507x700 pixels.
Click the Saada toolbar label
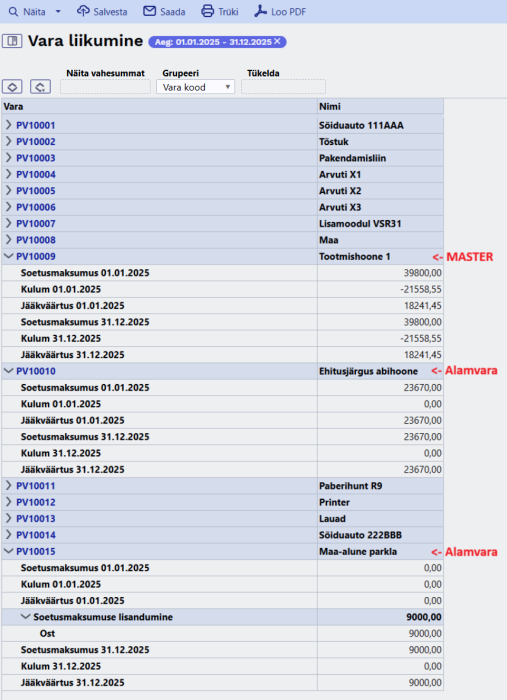(173, 12)
